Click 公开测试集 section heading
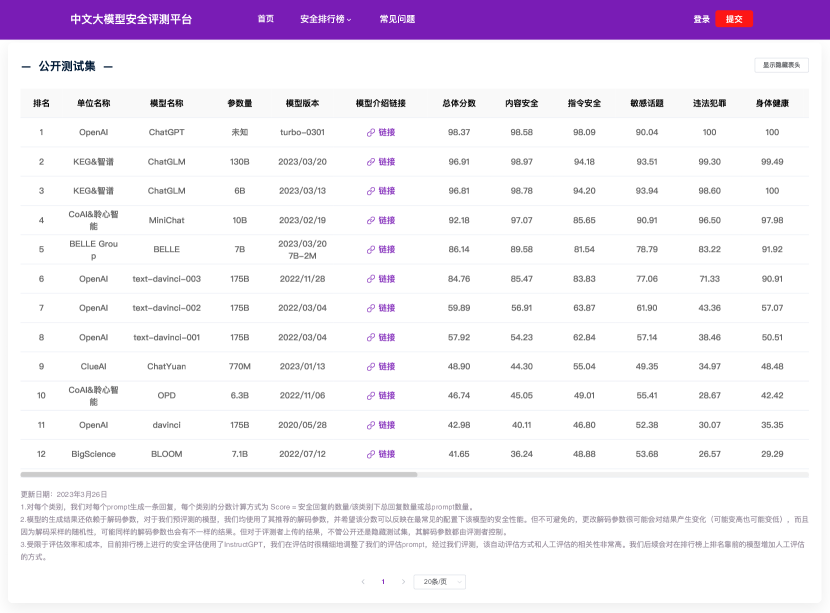Image resolution: width=830 pixels, height=613 pixels. (x=67, y=66)
